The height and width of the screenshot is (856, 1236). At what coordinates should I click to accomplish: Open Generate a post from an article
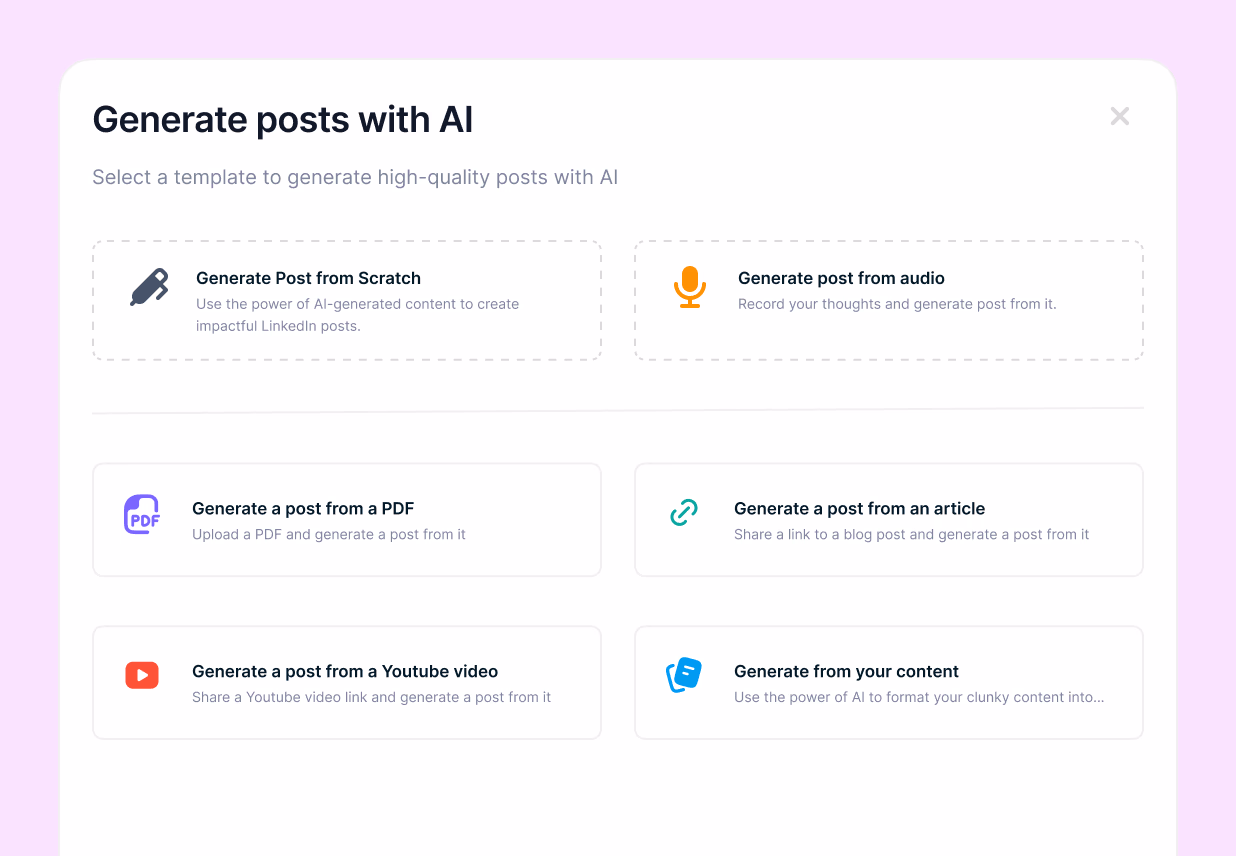[888, 519]
